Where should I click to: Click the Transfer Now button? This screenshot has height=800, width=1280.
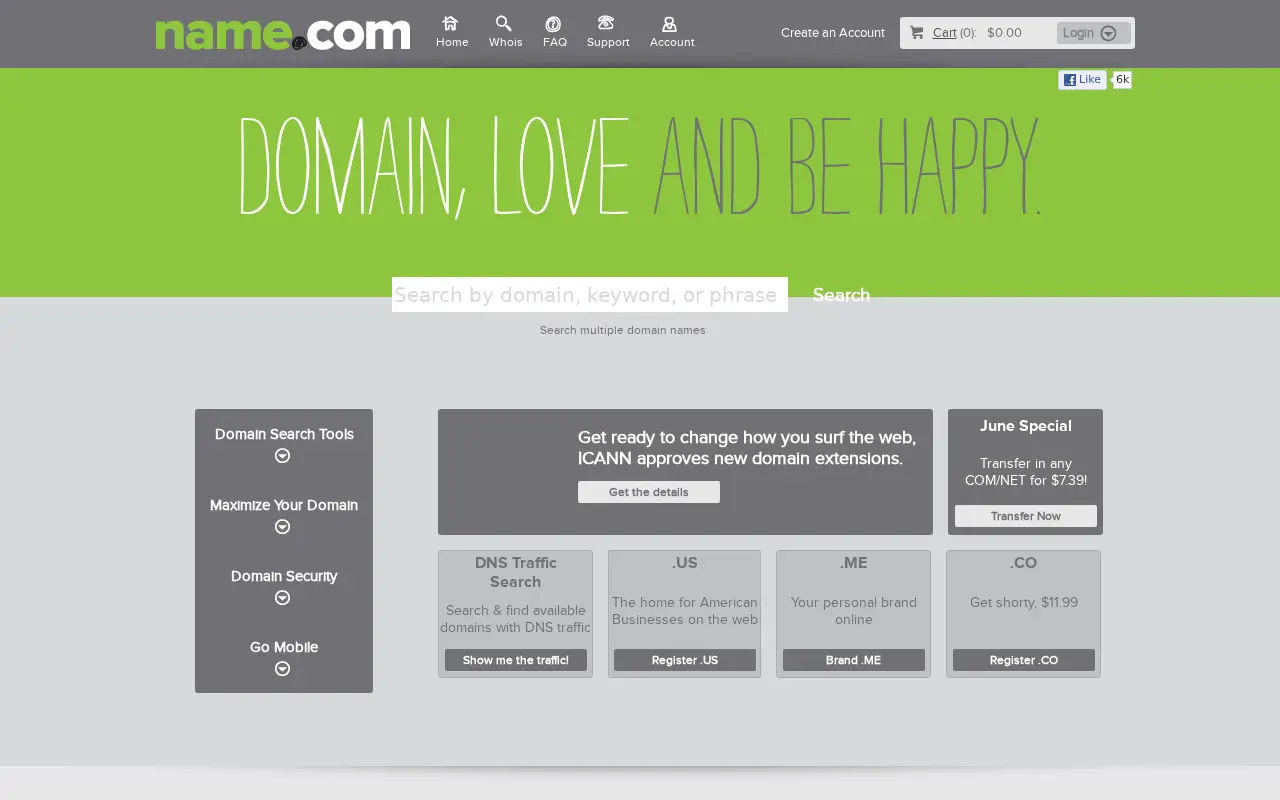[x=1026, y=516]
